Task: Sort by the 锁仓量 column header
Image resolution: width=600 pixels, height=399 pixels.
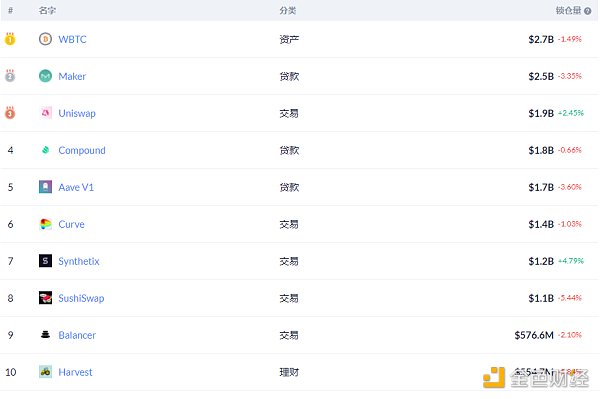Action: pyautogui.click(x=569, y=11)
